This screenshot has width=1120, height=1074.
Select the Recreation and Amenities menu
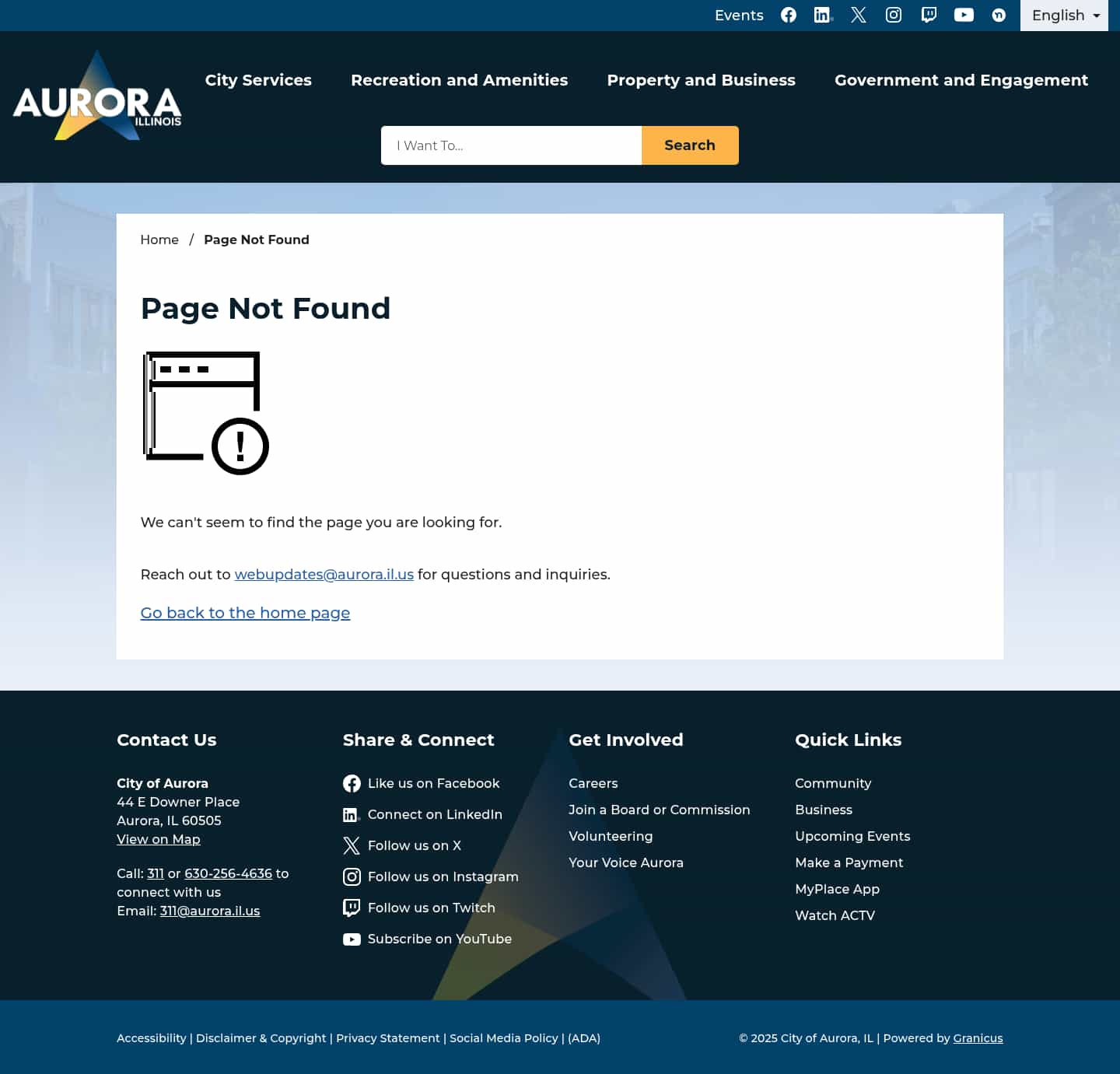(460, 80)
